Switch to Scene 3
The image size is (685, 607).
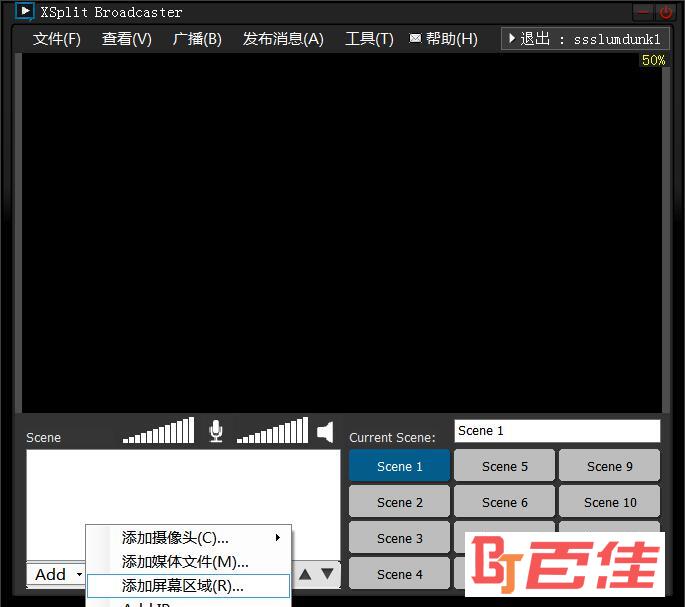click(399, 538)
